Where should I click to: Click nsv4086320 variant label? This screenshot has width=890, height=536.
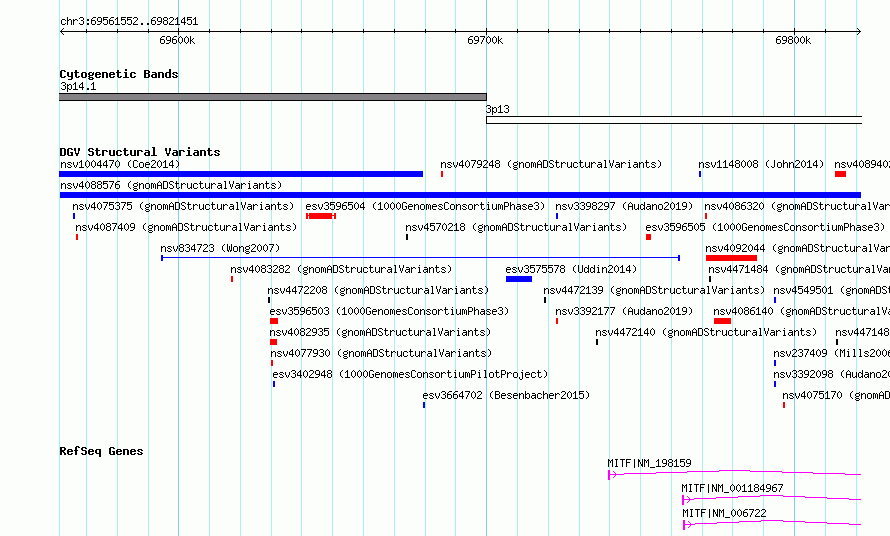coord(797,206)
